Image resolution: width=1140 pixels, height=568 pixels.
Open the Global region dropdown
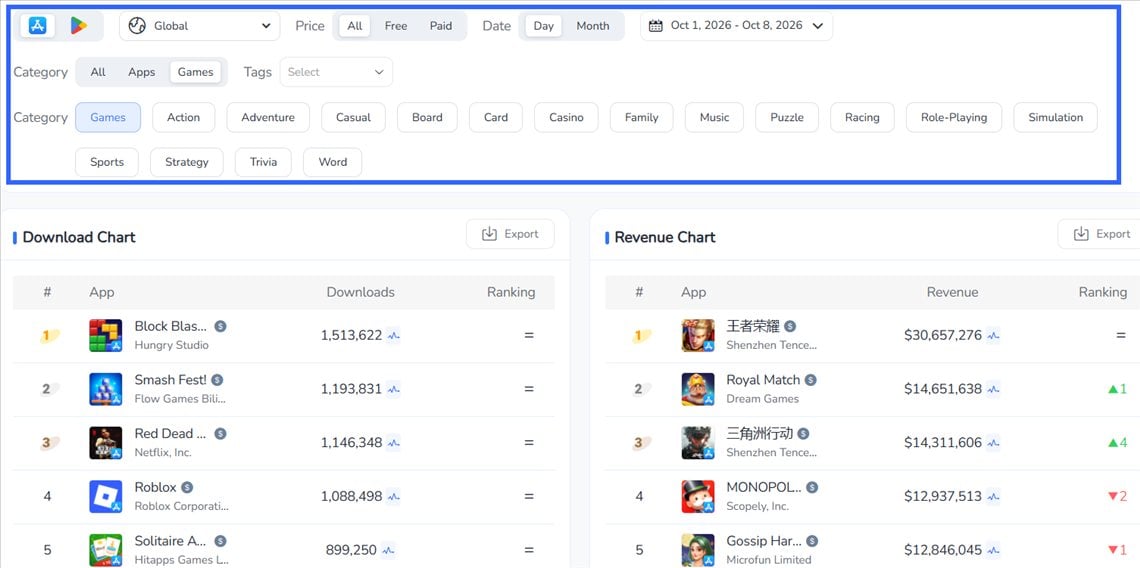199,26
